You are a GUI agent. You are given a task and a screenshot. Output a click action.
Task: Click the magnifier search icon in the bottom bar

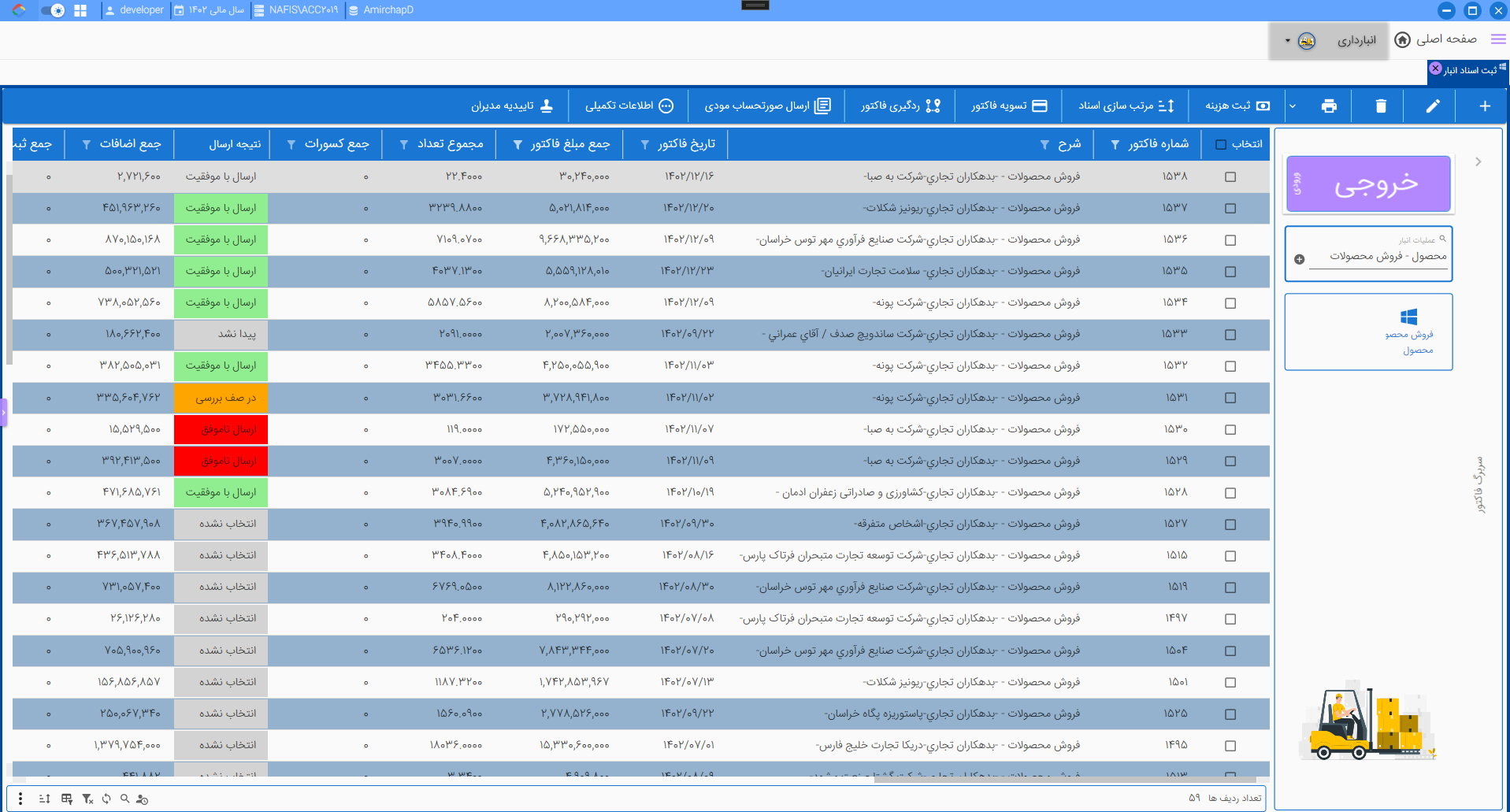coord(124,799)
